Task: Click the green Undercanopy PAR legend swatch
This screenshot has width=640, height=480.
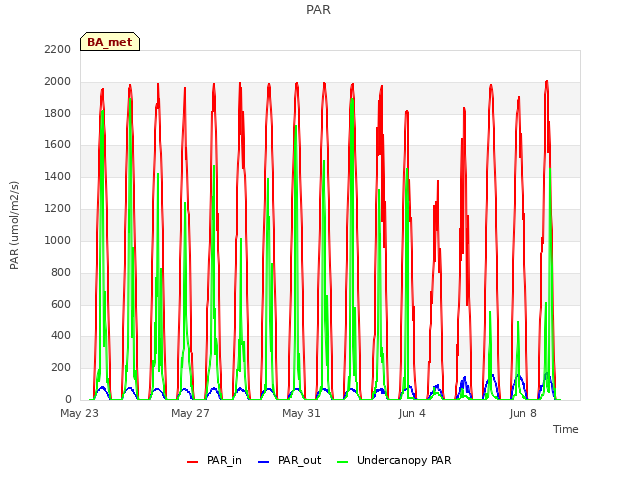Action: point(343,462)
